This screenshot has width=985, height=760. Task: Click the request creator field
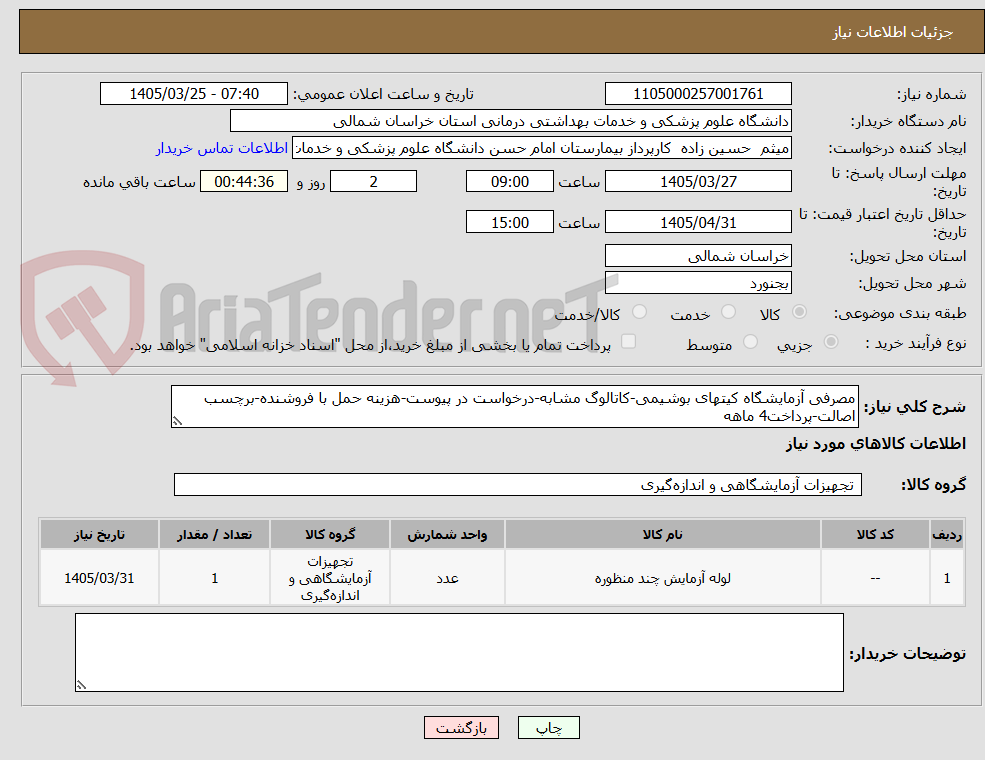click(x=541, y=148)
